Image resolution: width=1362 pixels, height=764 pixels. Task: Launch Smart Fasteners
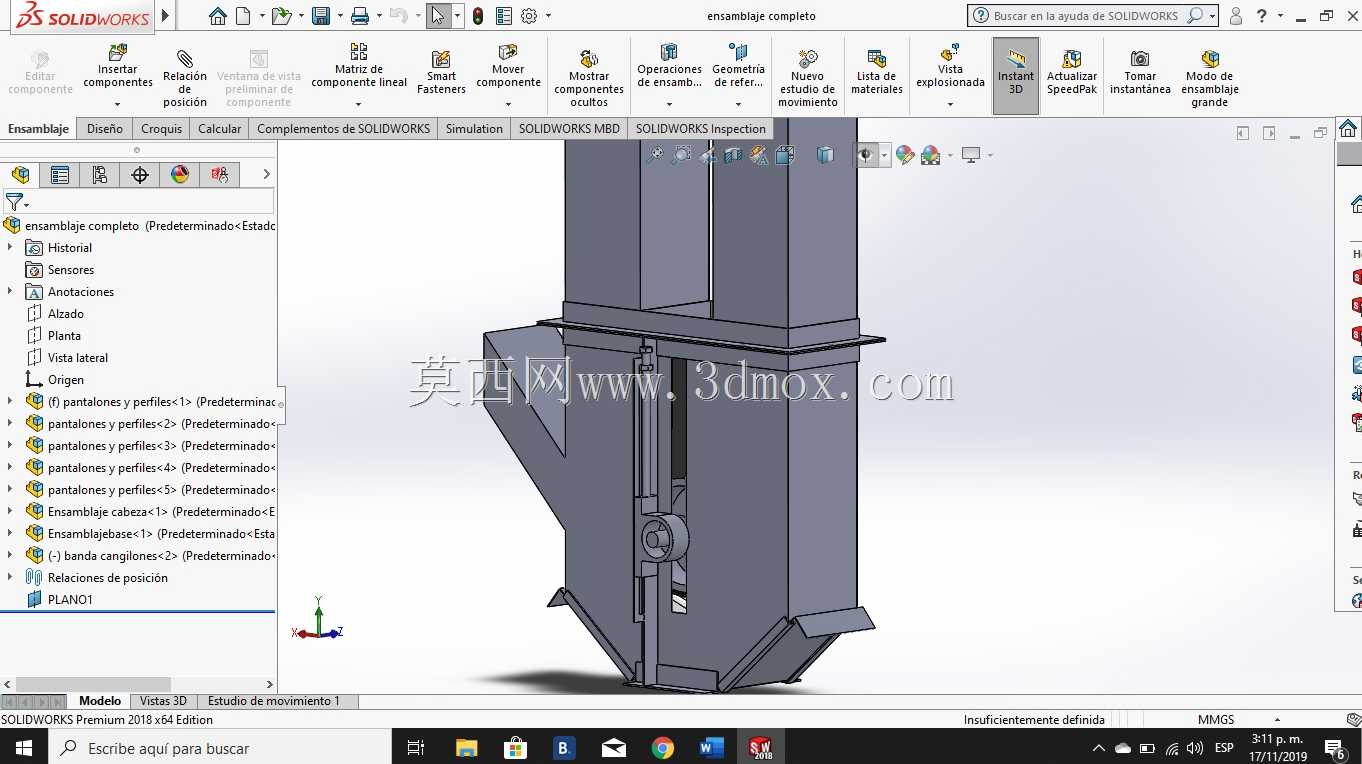[441, 72]
